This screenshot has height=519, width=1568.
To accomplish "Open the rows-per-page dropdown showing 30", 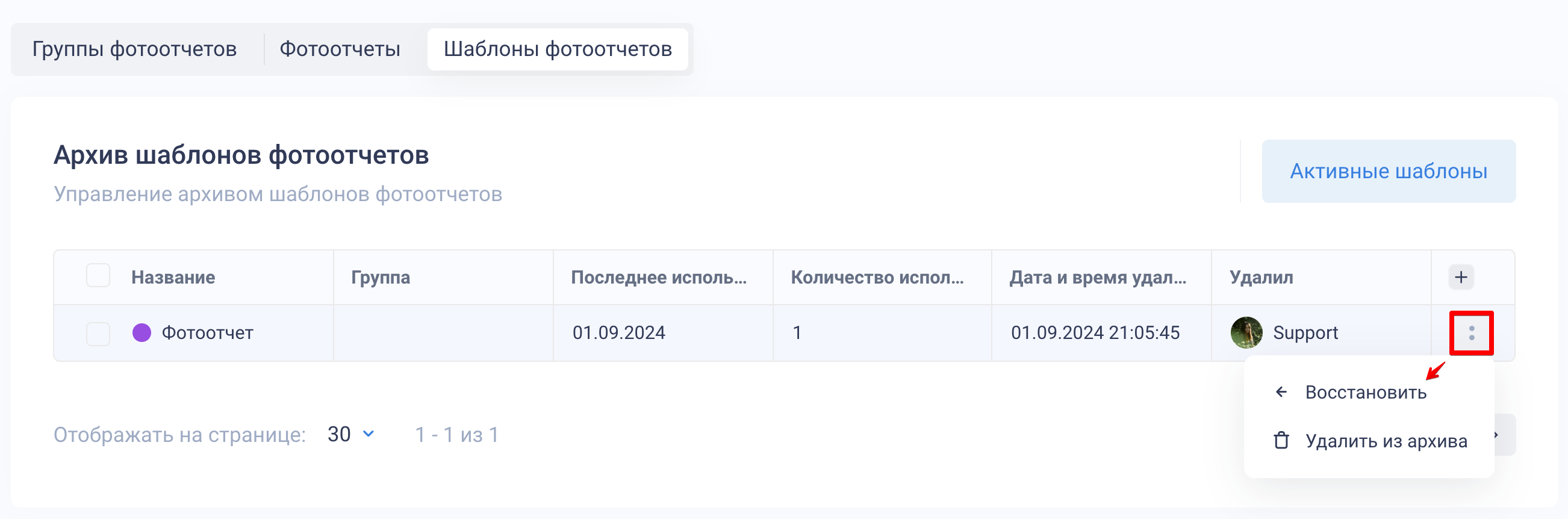I will 350,435.
